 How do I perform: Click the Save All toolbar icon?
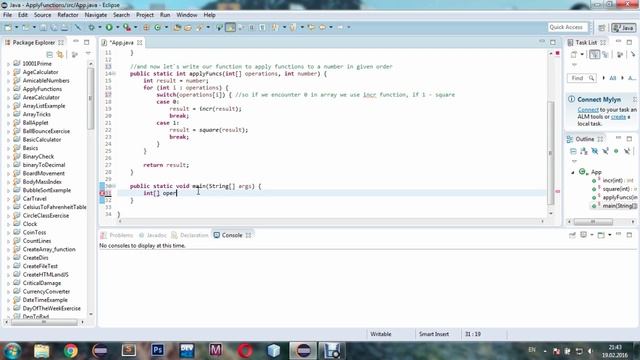coord(54,27)
